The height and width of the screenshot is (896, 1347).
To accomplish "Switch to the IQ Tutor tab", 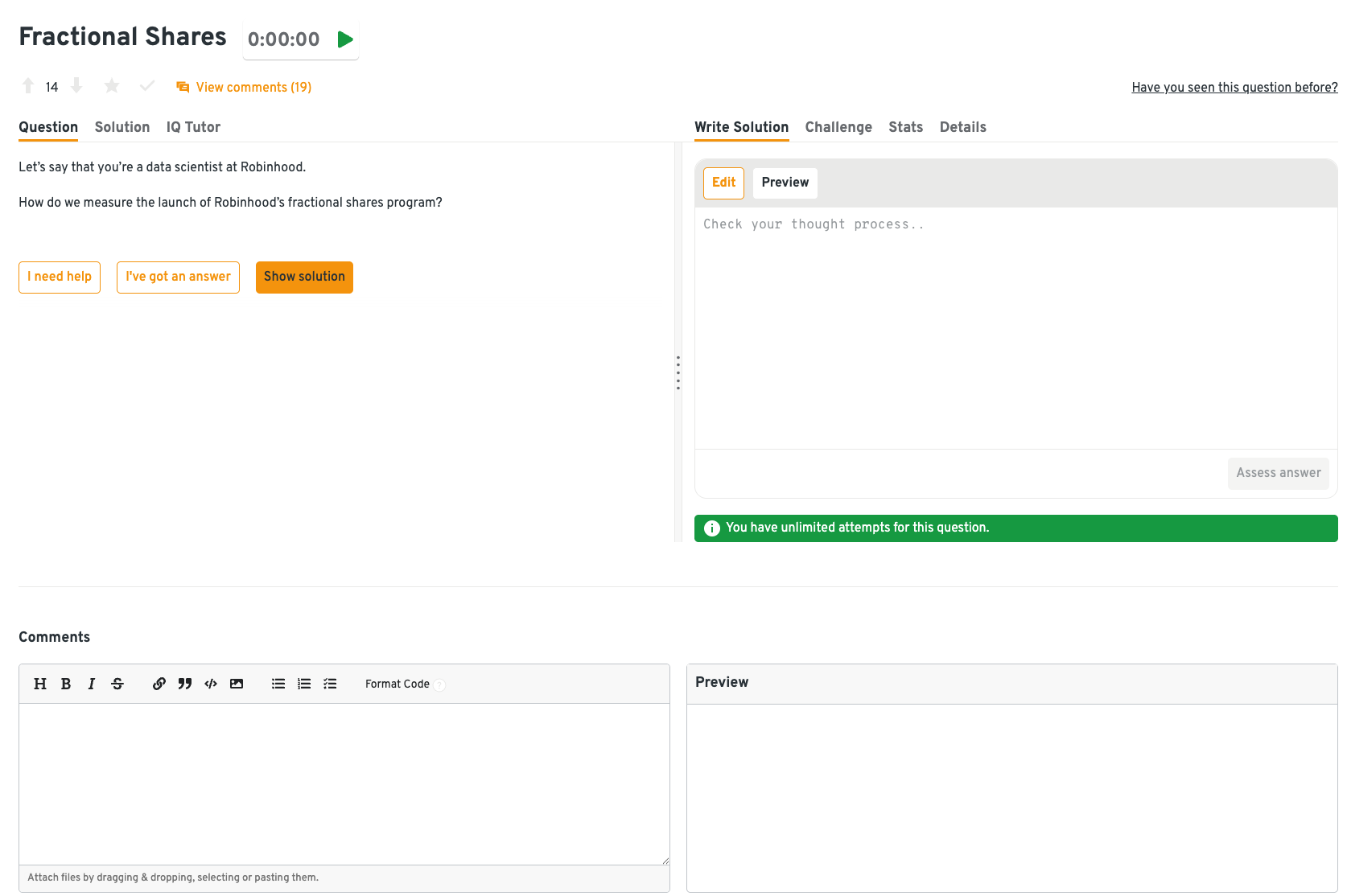I will pos(193,127).
